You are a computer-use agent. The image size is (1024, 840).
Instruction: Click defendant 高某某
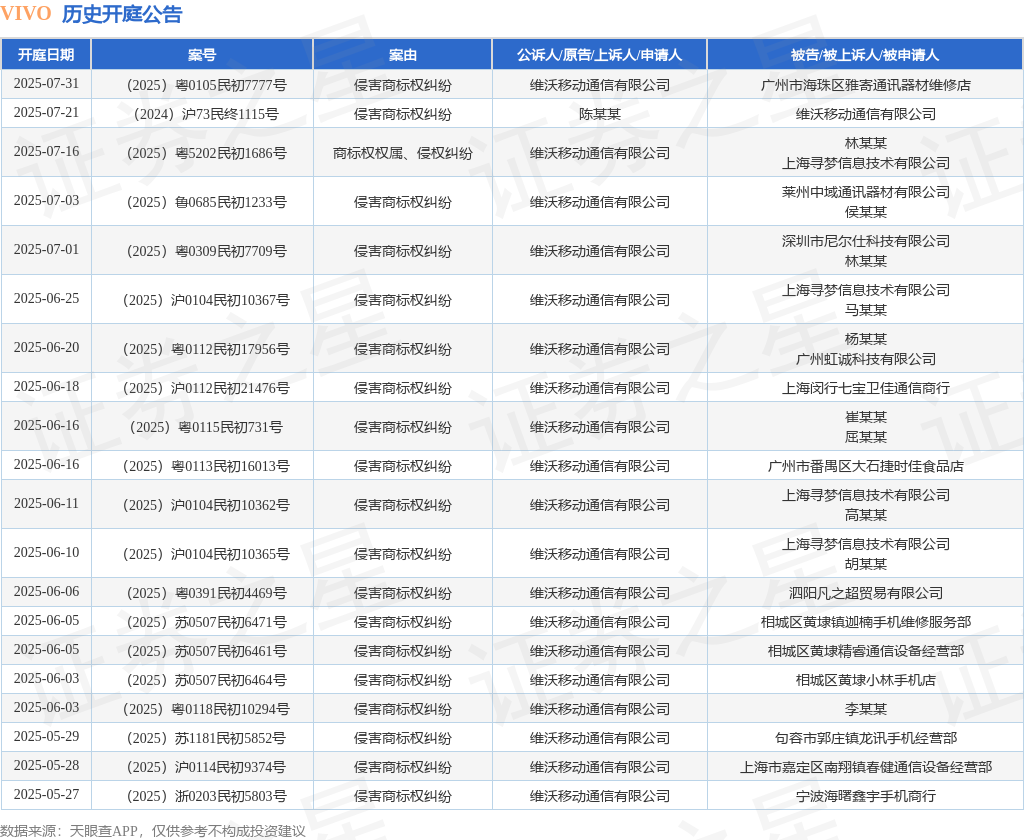coord(865,515)
